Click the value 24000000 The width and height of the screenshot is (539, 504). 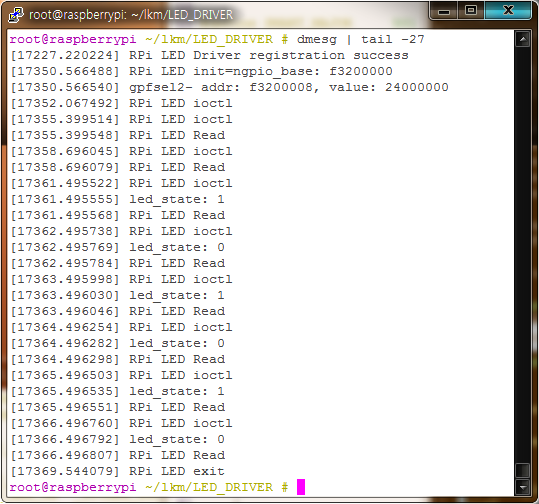tap(417, 87)
